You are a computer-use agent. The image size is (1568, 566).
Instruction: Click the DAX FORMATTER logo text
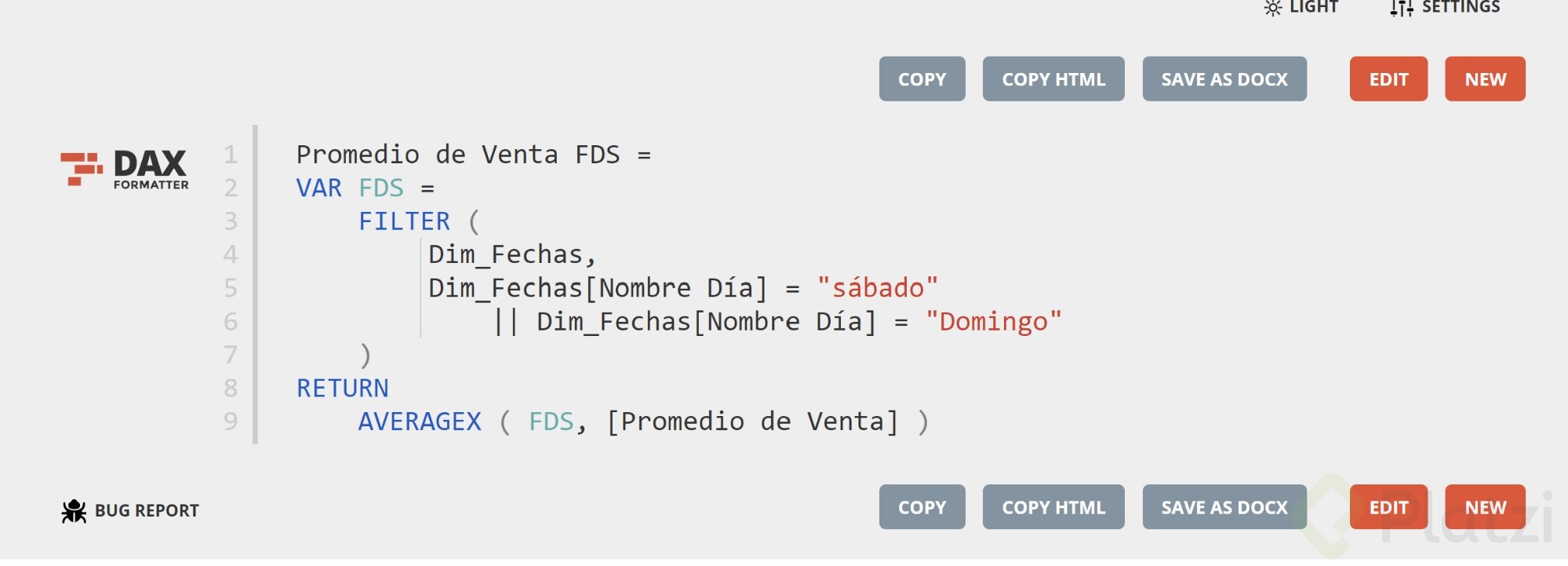coord(151,170)
